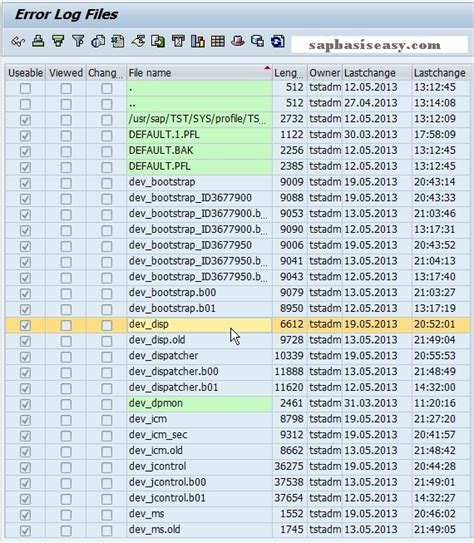Select the dev_dispatcher.b00 file name
Screen dimensions: 474x543
click(x=173, y=372)
